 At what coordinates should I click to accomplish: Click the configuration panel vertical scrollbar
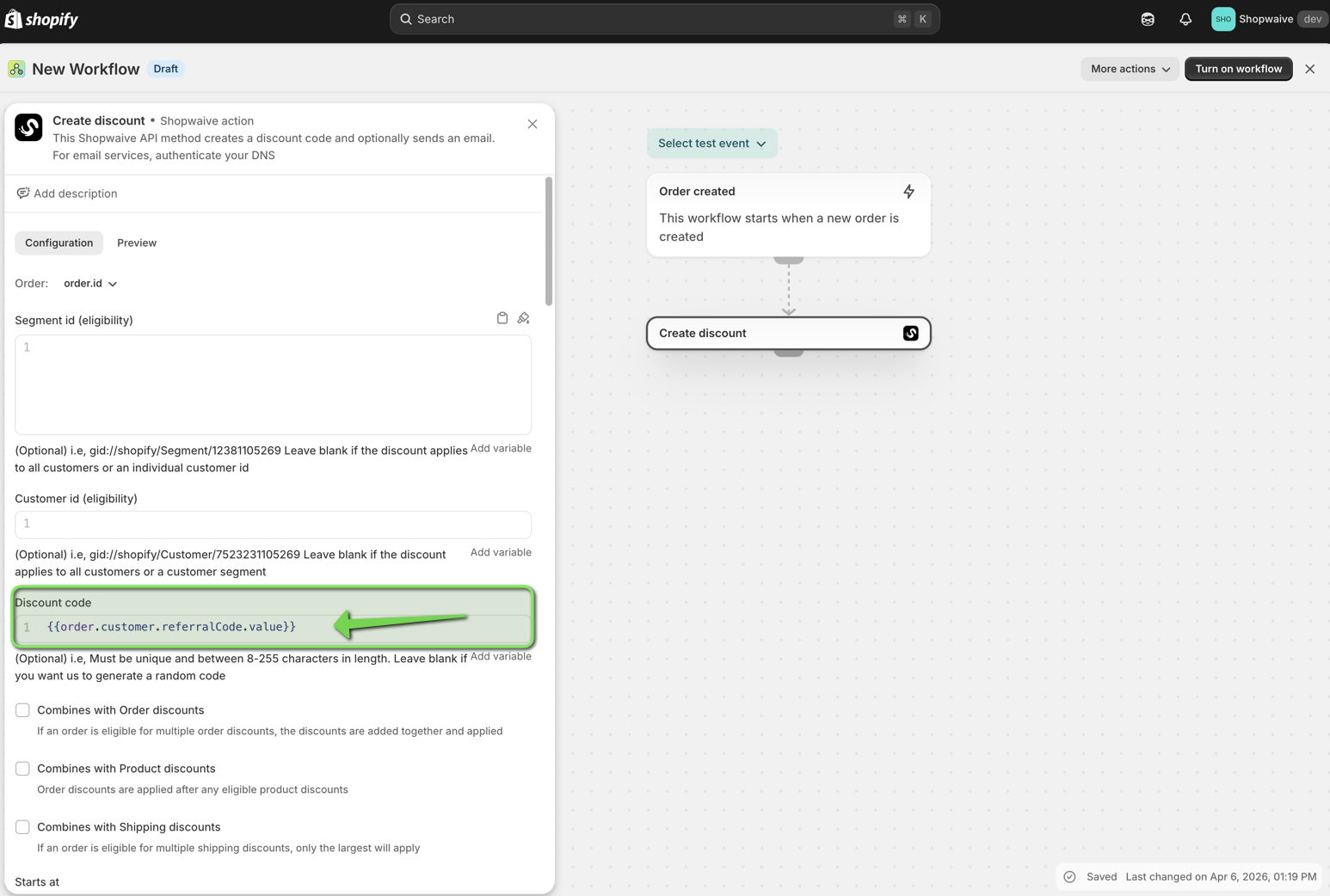548,242
